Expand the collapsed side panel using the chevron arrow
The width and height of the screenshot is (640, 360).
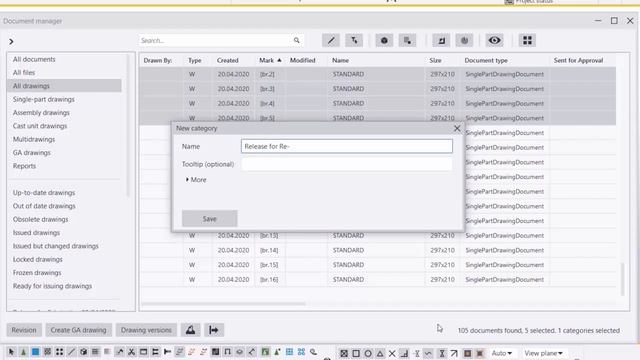pos(11,42)
